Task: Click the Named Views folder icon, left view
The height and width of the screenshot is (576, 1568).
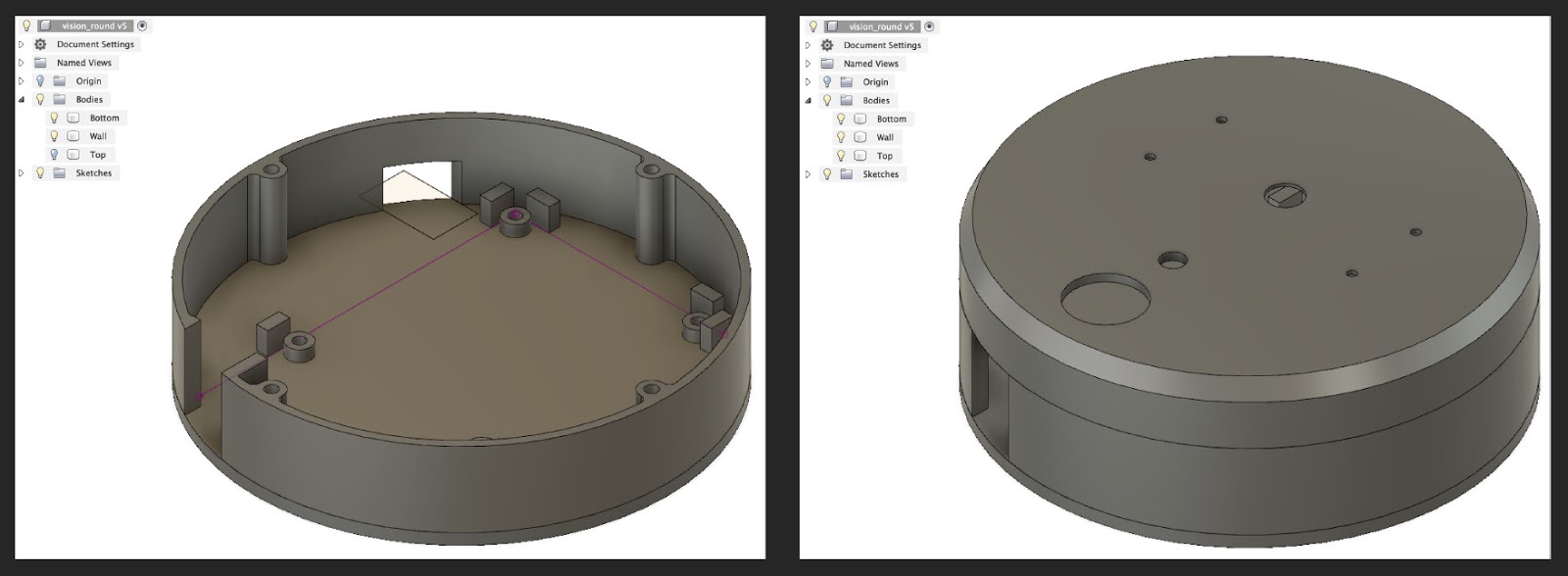Action: pos(40,63)
